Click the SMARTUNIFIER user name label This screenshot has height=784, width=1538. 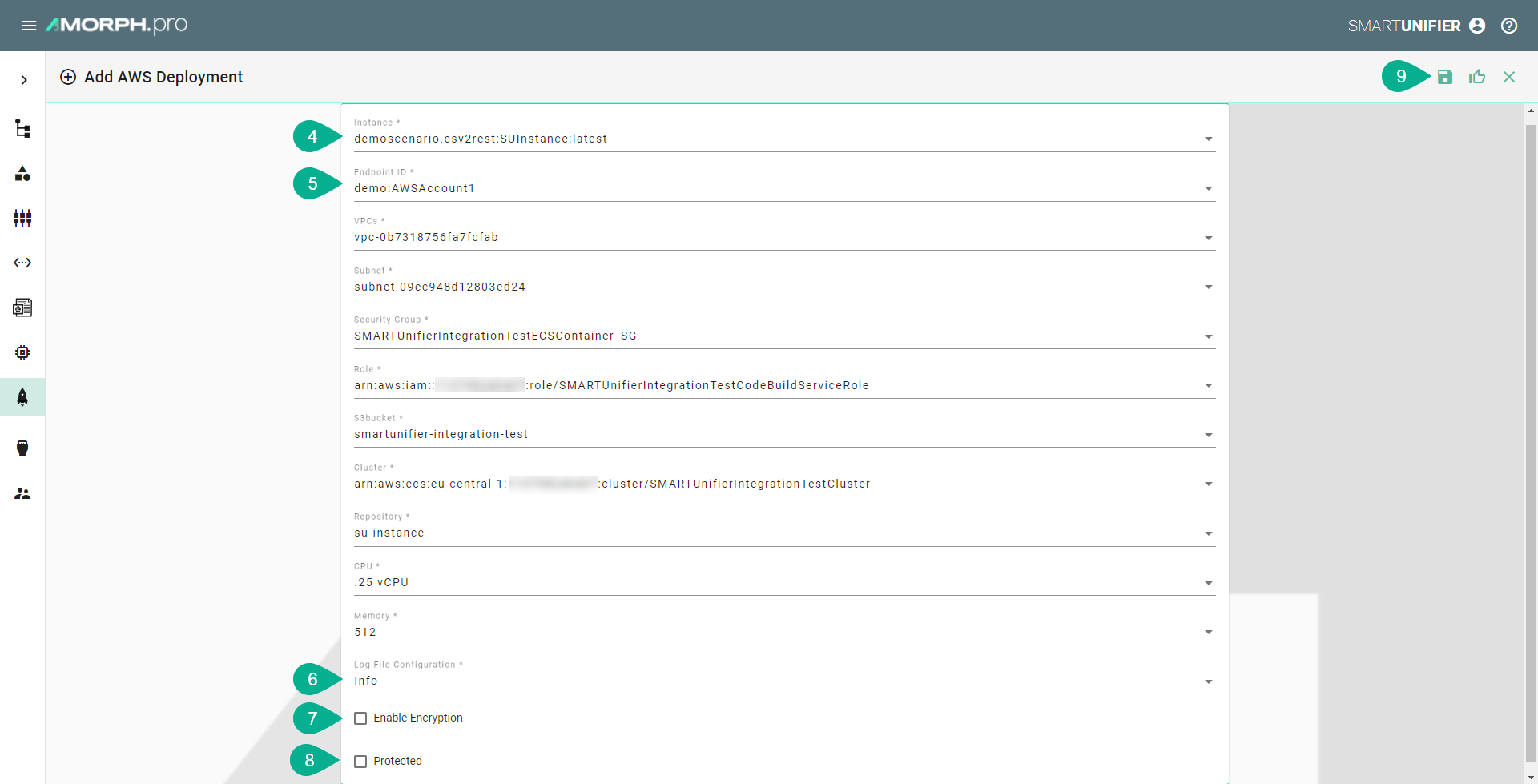tap(1403, 26)
